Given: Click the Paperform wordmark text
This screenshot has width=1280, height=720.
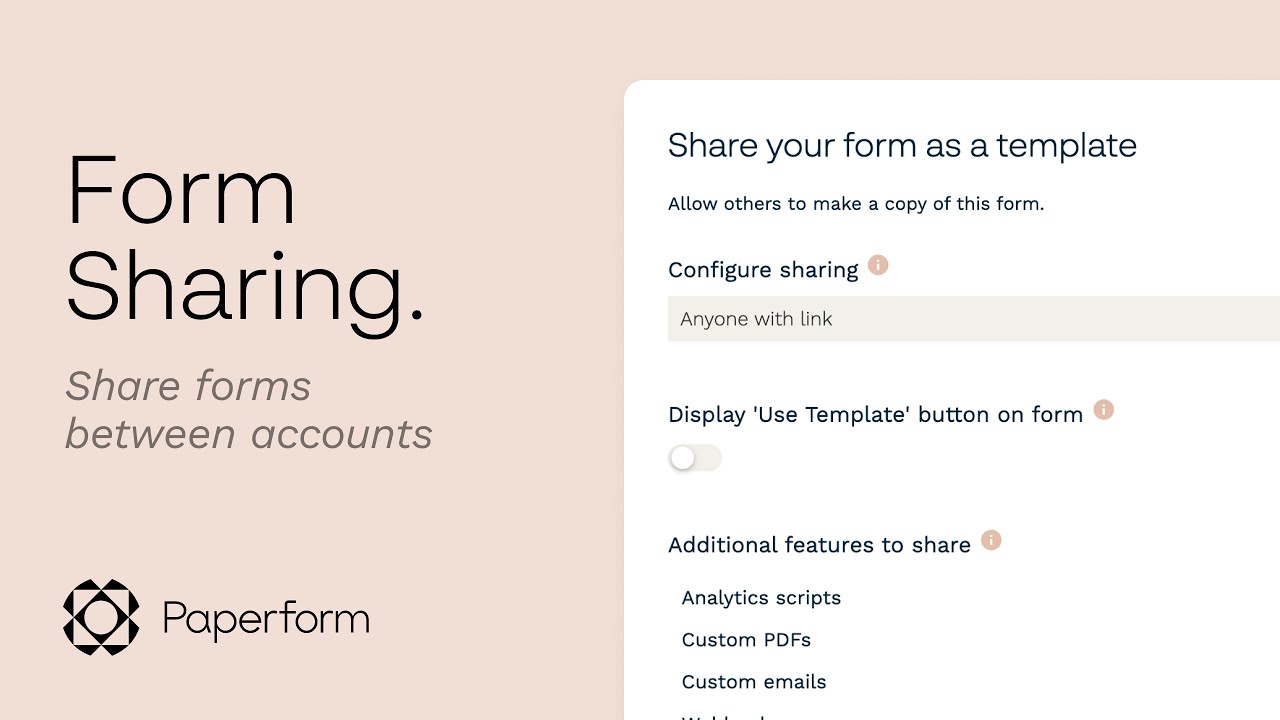Looking at the screenshot, I should pos(266,619).
